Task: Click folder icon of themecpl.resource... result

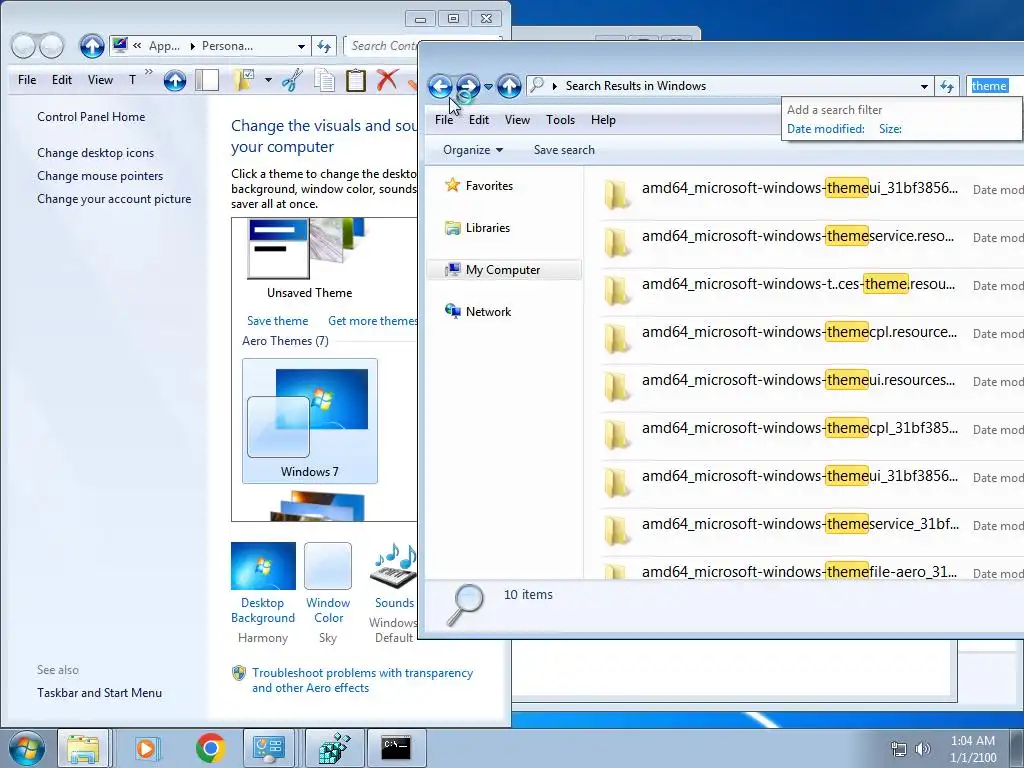Action: coord(616,338)
